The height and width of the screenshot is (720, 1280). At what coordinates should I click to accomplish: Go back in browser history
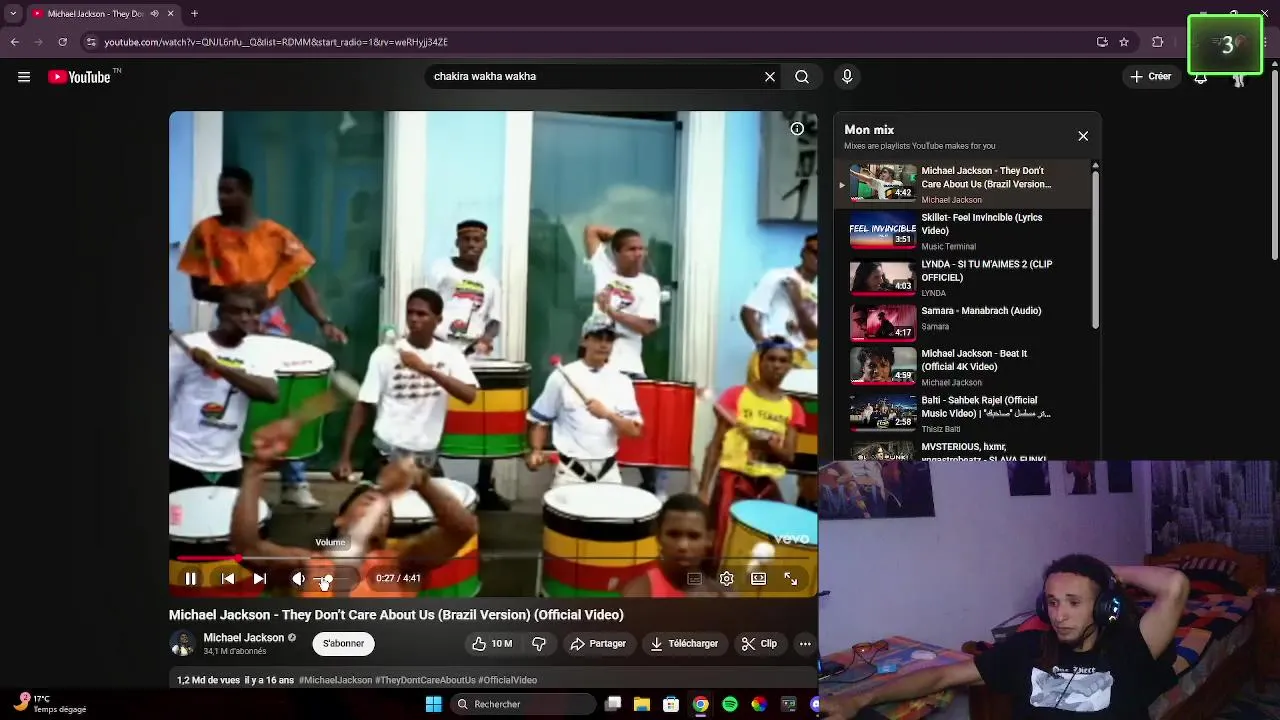pos(14,42)
